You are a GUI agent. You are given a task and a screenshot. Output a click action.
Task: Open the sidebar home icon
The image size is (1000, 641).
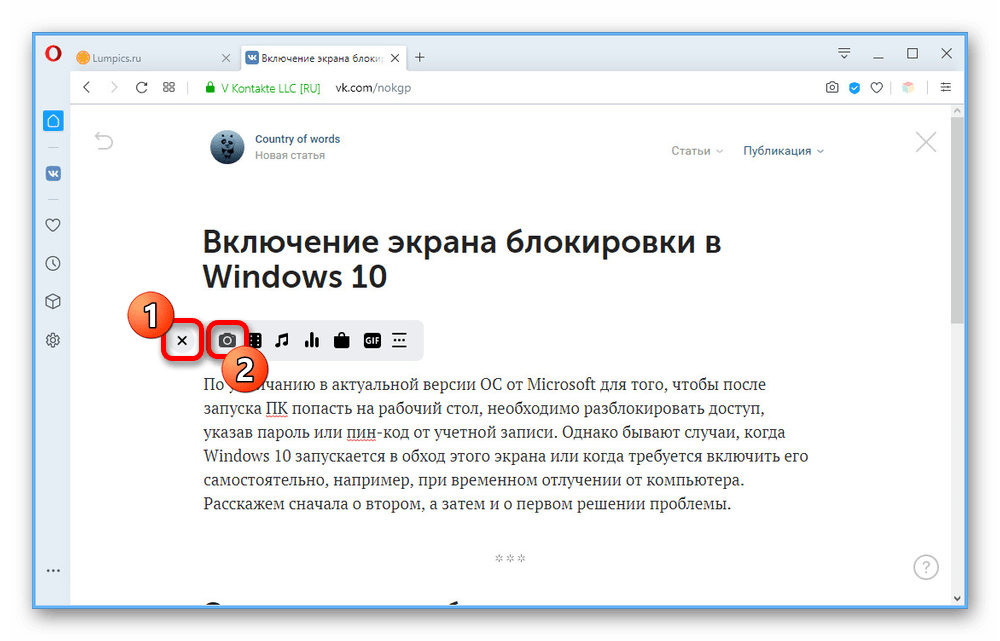[54, 121]
